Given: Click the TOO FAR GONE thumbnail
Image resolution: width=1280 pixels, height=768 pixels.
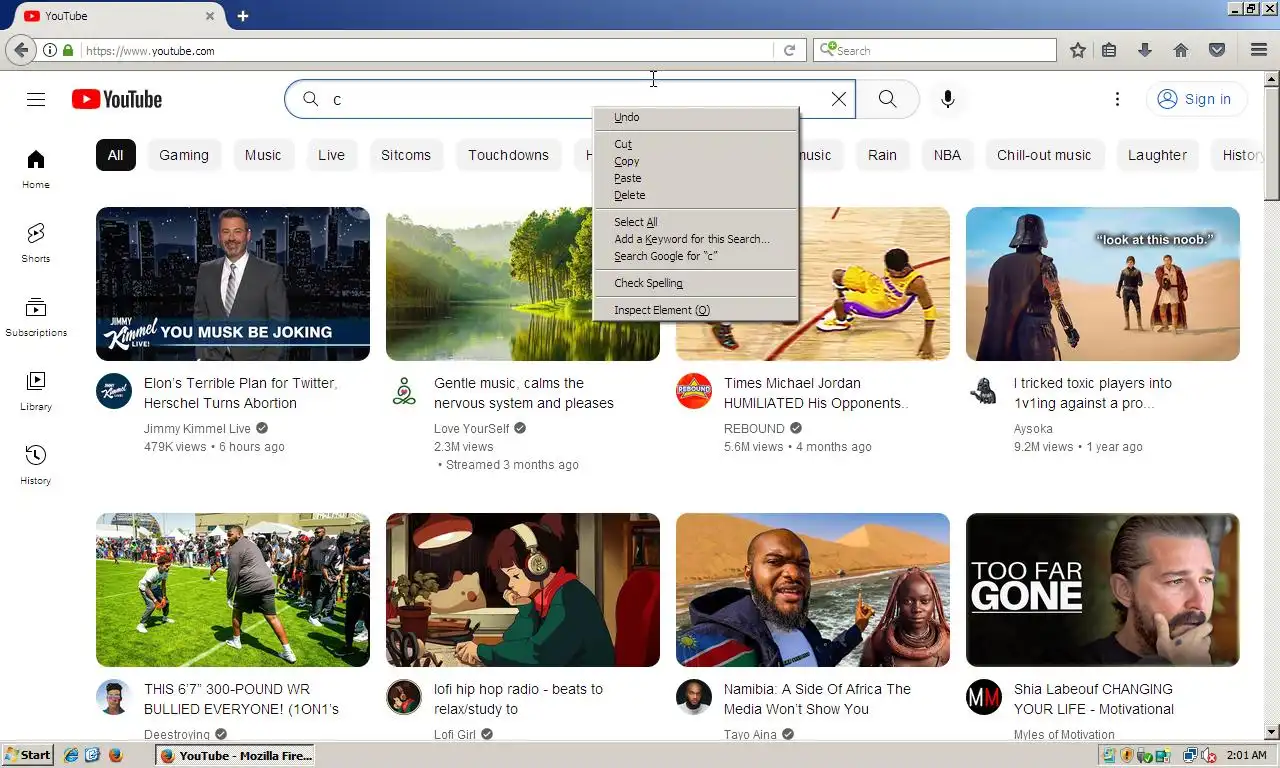Looking at the screenshot, I should point(1103,590).
